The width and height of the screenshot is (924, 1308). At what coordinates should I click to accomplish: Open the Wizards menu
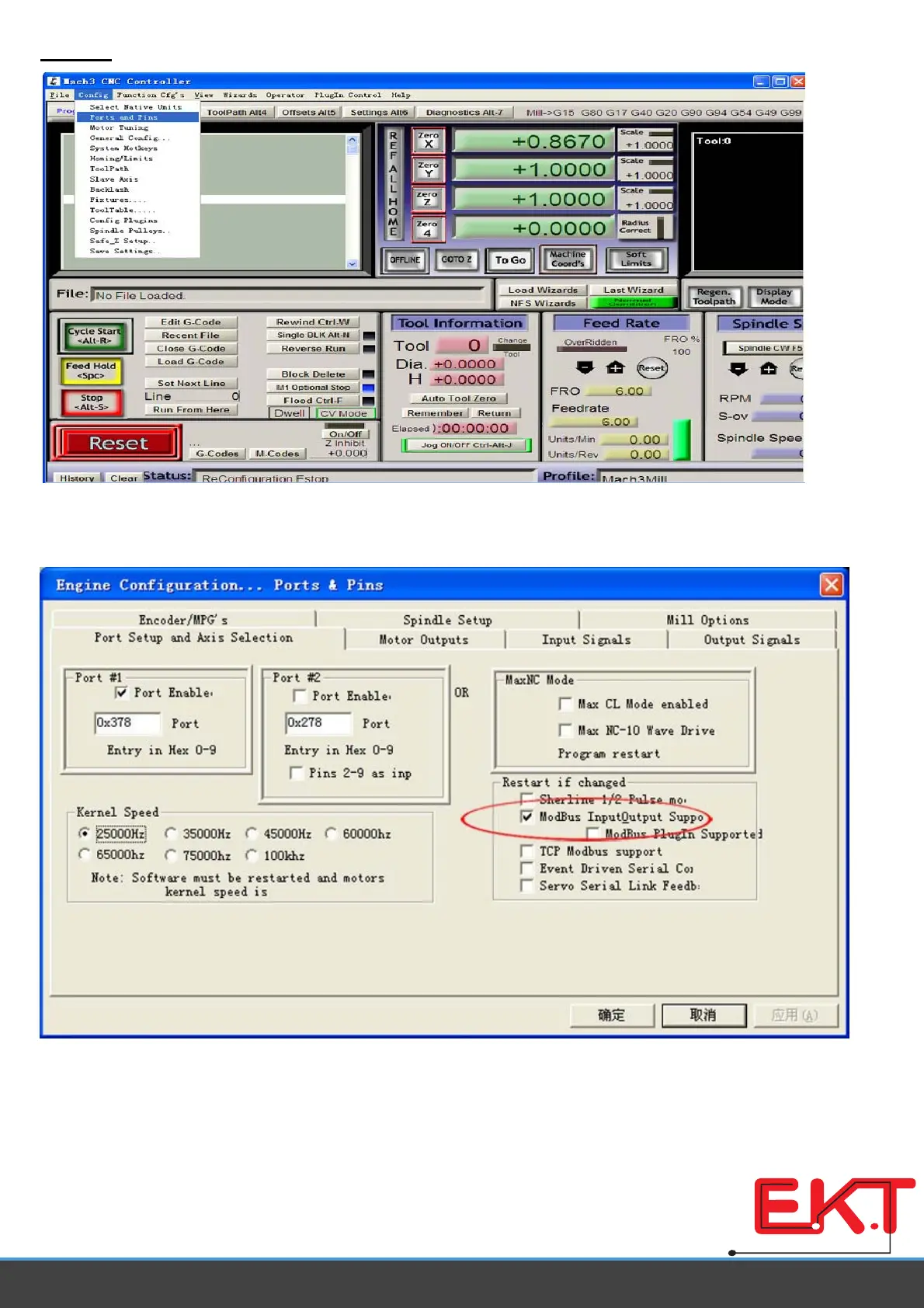[240, 95]
